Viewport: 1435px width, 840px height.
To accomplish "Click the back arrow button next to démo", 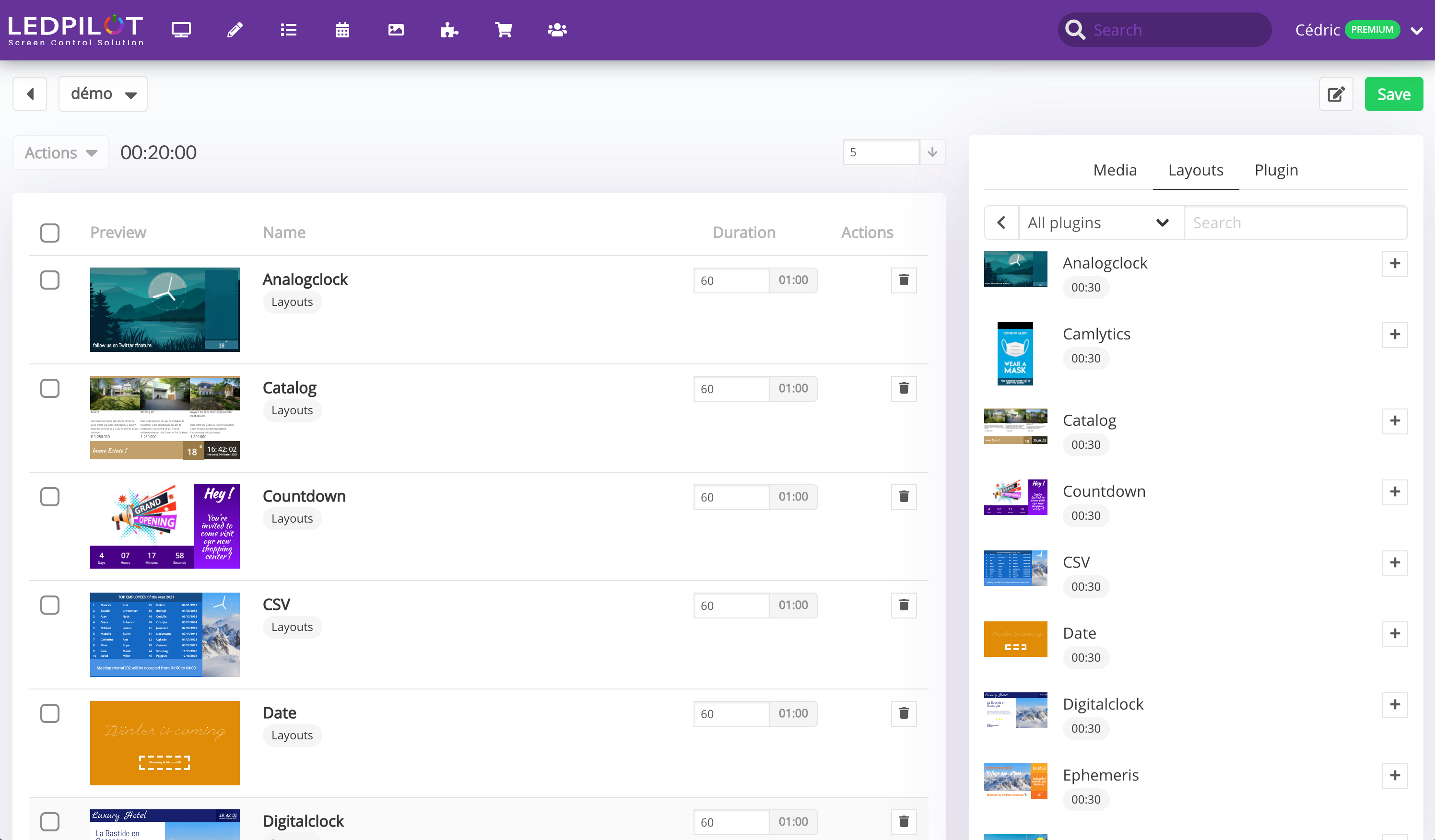I will [x=30, y=94].
